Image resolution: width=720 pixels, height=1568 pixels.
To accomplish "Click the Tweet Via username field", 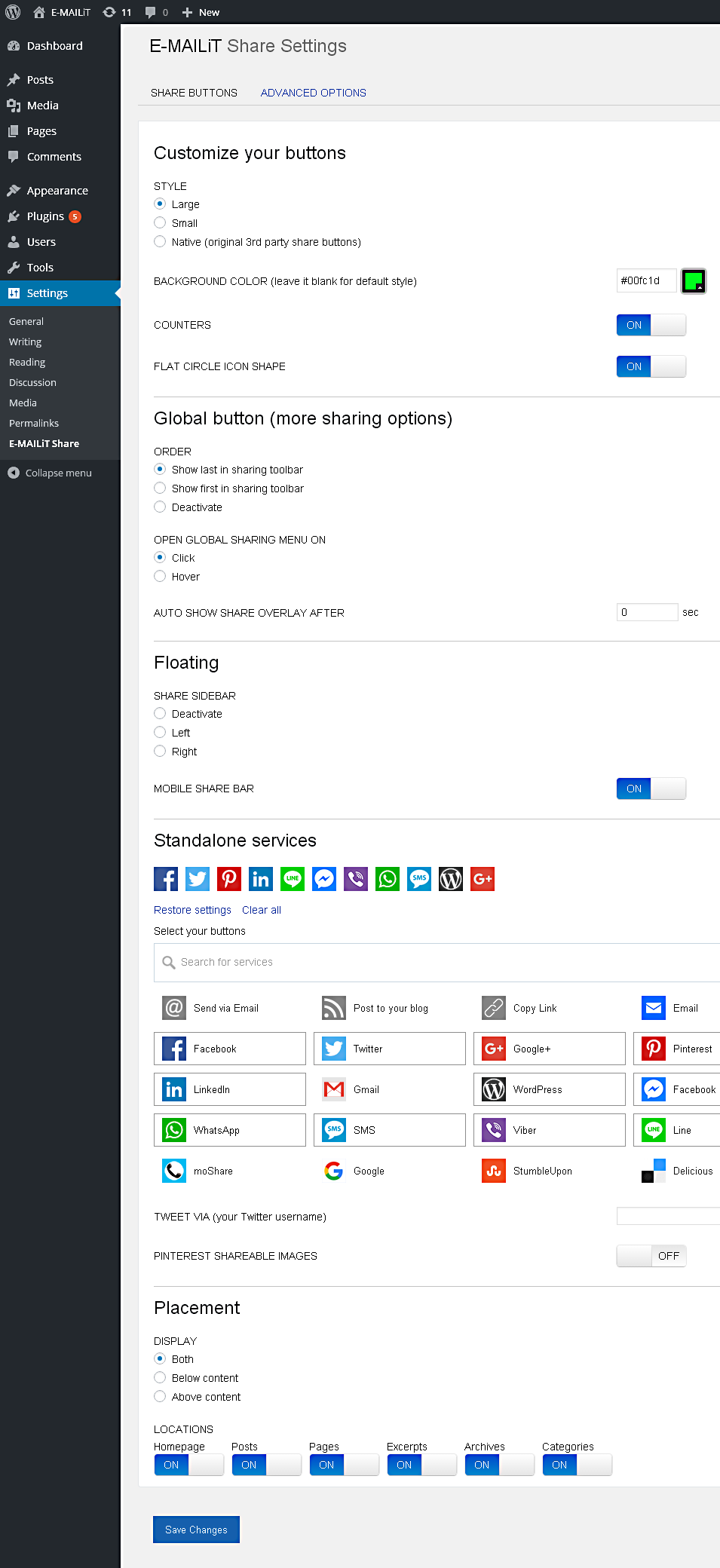I will coord(668,1216).
